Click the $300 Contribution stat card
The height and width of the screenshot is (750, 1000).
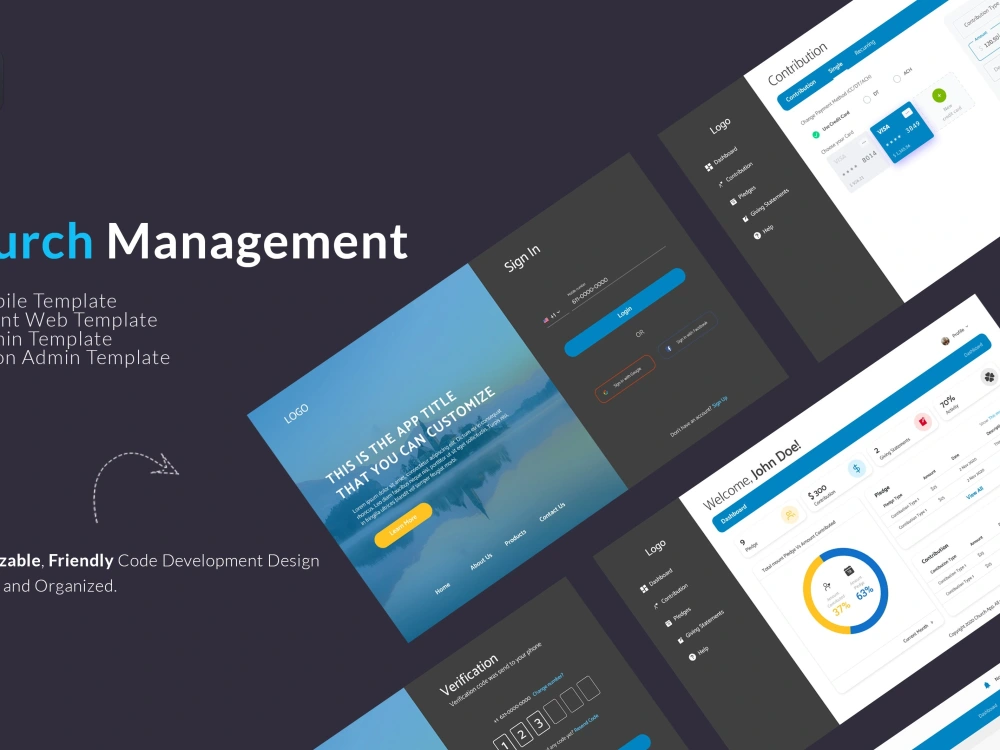tap(839, 480)
